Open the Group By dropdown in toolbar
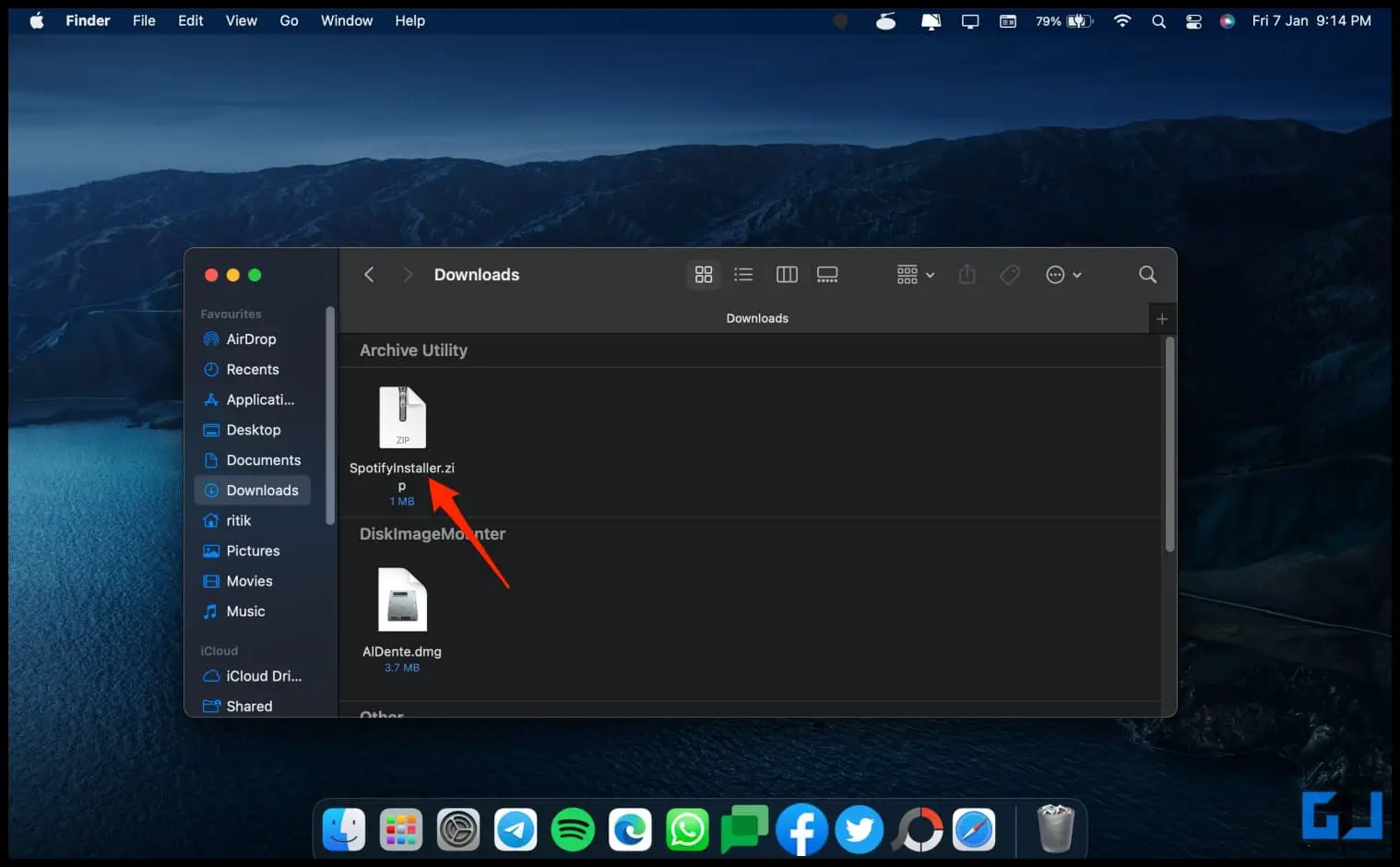Viewport: 1400px width, 867px height. click(916, 275)
